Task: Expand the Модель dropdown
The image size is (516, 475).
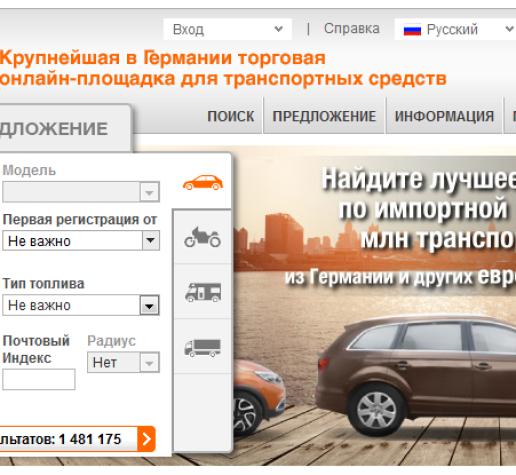Action: point(81,192)
